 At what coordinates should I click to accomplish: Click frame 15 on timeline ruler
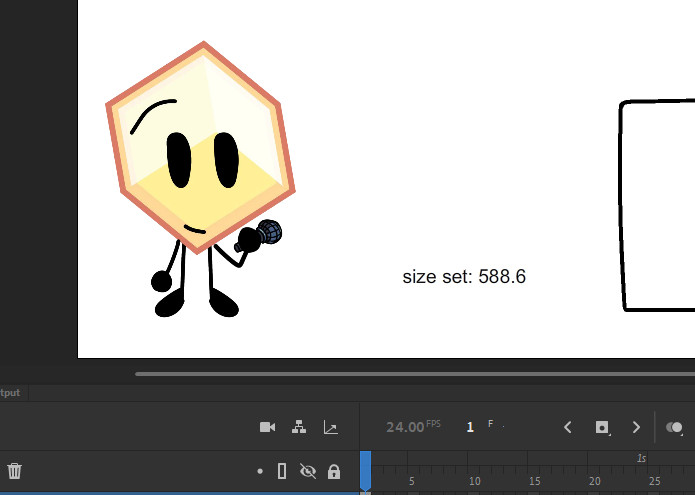pos(535,481)
